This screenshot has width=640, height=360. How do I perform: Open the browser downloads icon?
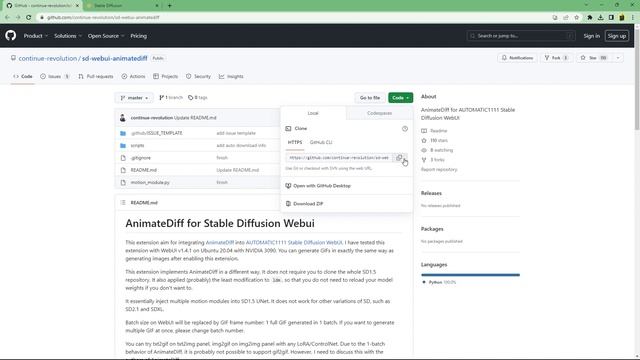point(600,18)
